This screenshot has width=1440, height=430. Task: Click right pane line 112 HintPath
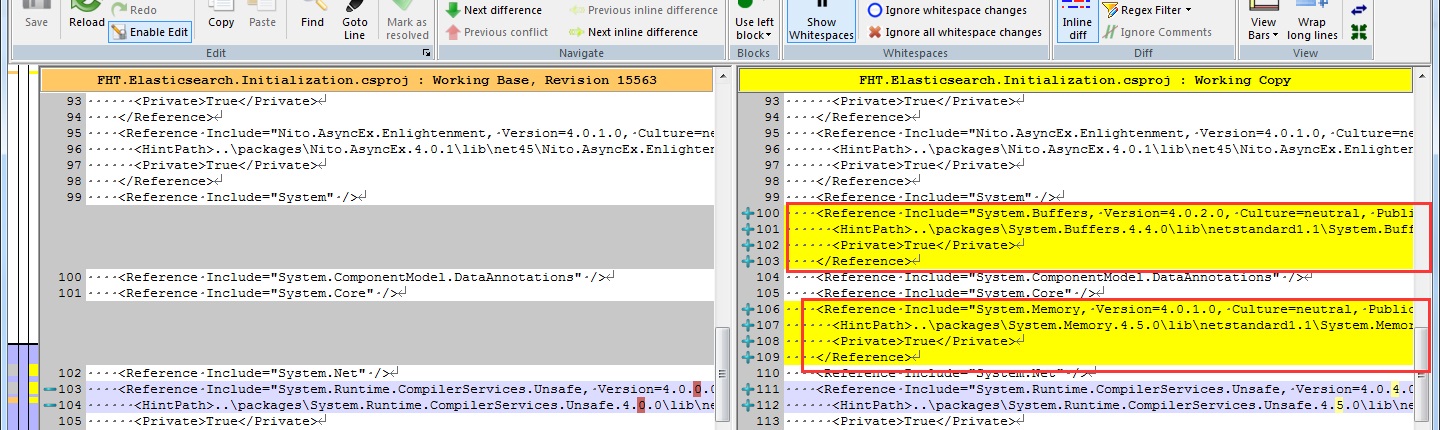[1100, 405]
